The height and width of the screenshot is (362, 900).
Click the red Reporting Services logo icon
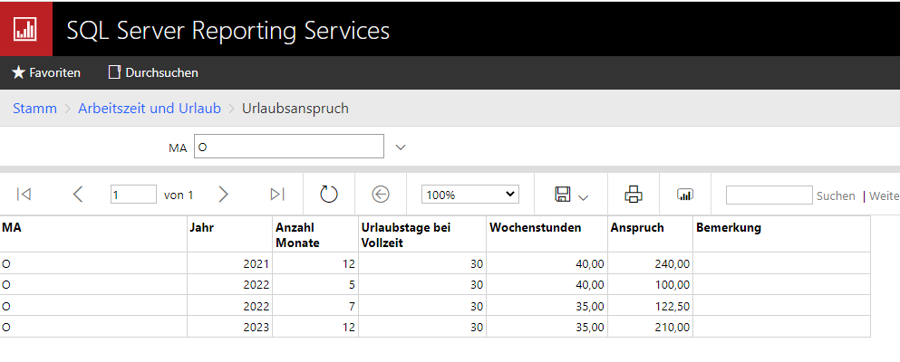[25, 29]
